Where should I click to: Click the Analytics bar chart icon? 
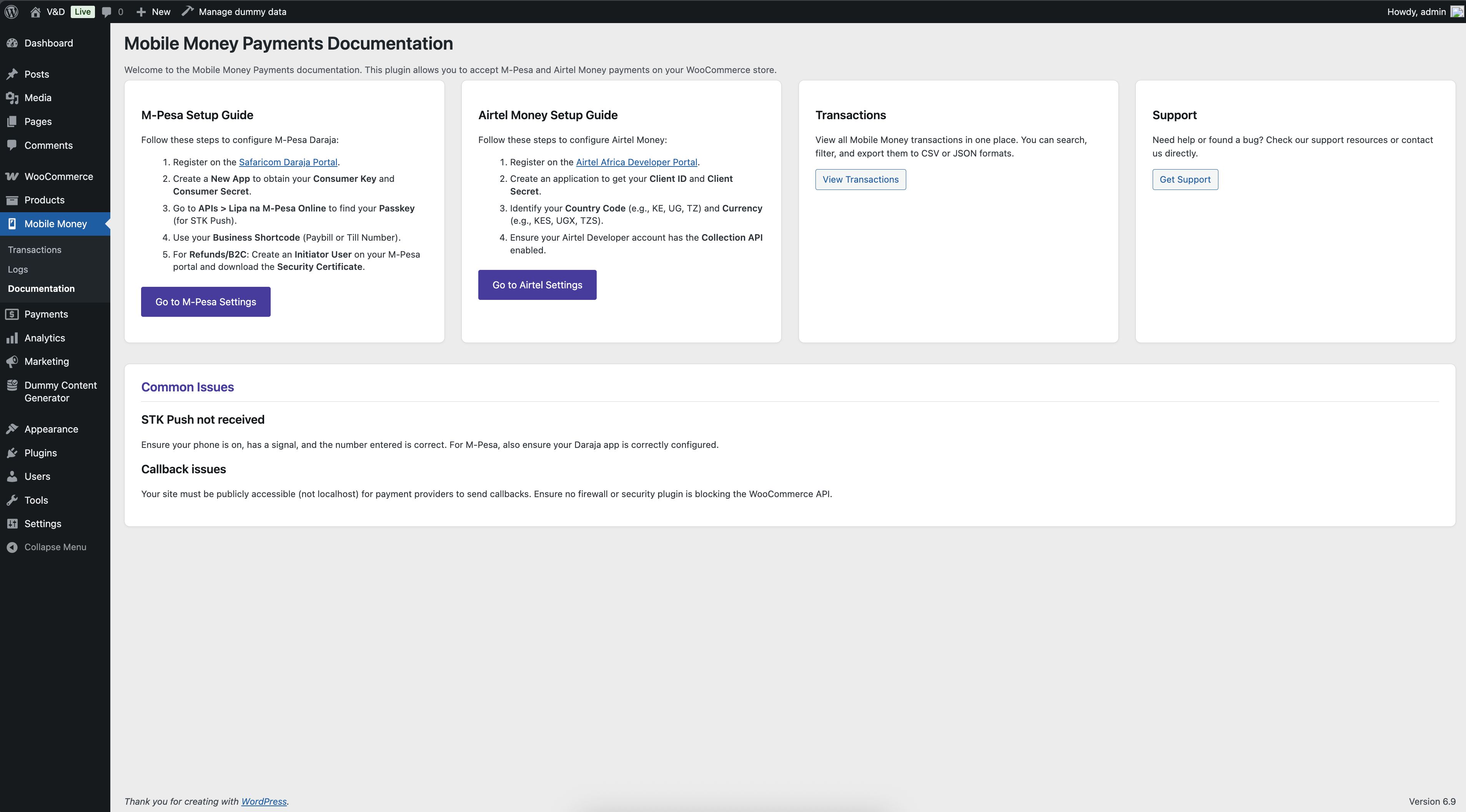pos(12,338)
